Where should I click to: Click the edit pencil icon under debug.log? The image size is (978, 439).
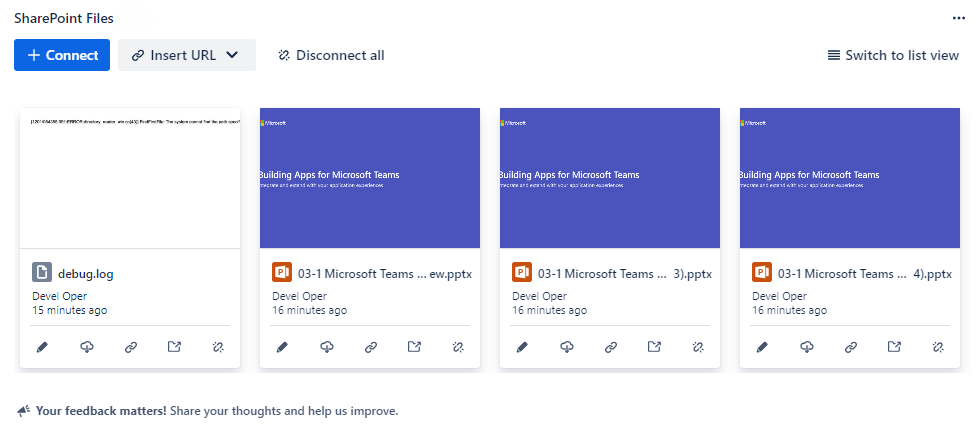(x=42, y=347)
